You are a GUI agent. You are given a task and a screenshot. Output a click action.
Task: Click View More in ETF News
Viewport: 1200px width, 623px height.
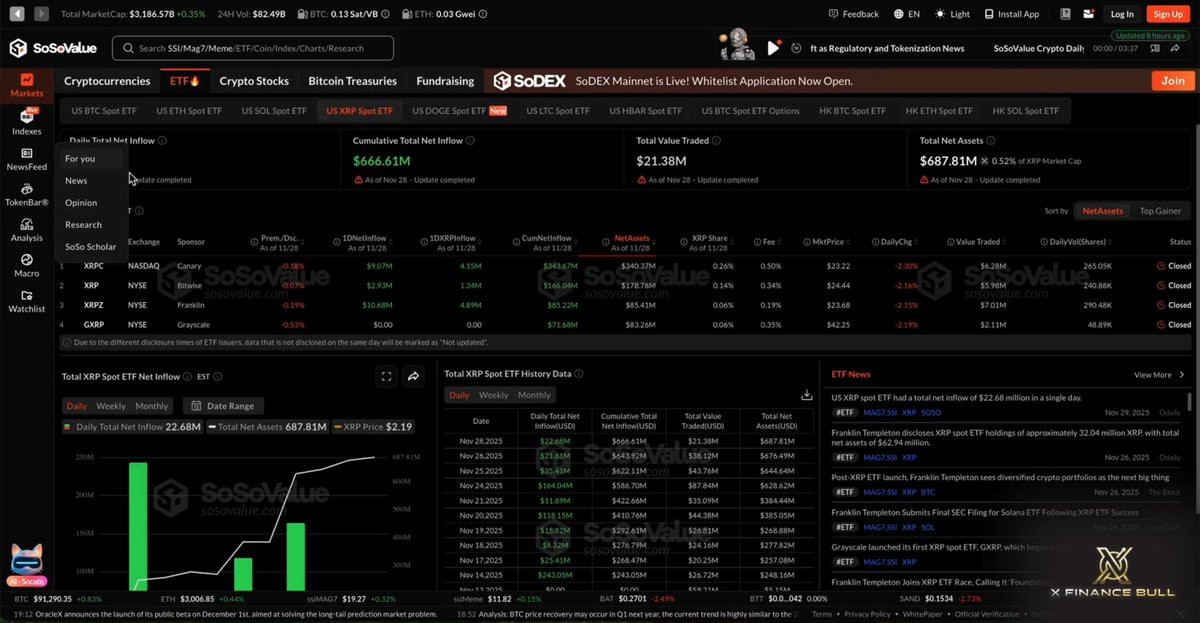(x=1159, y=375)
